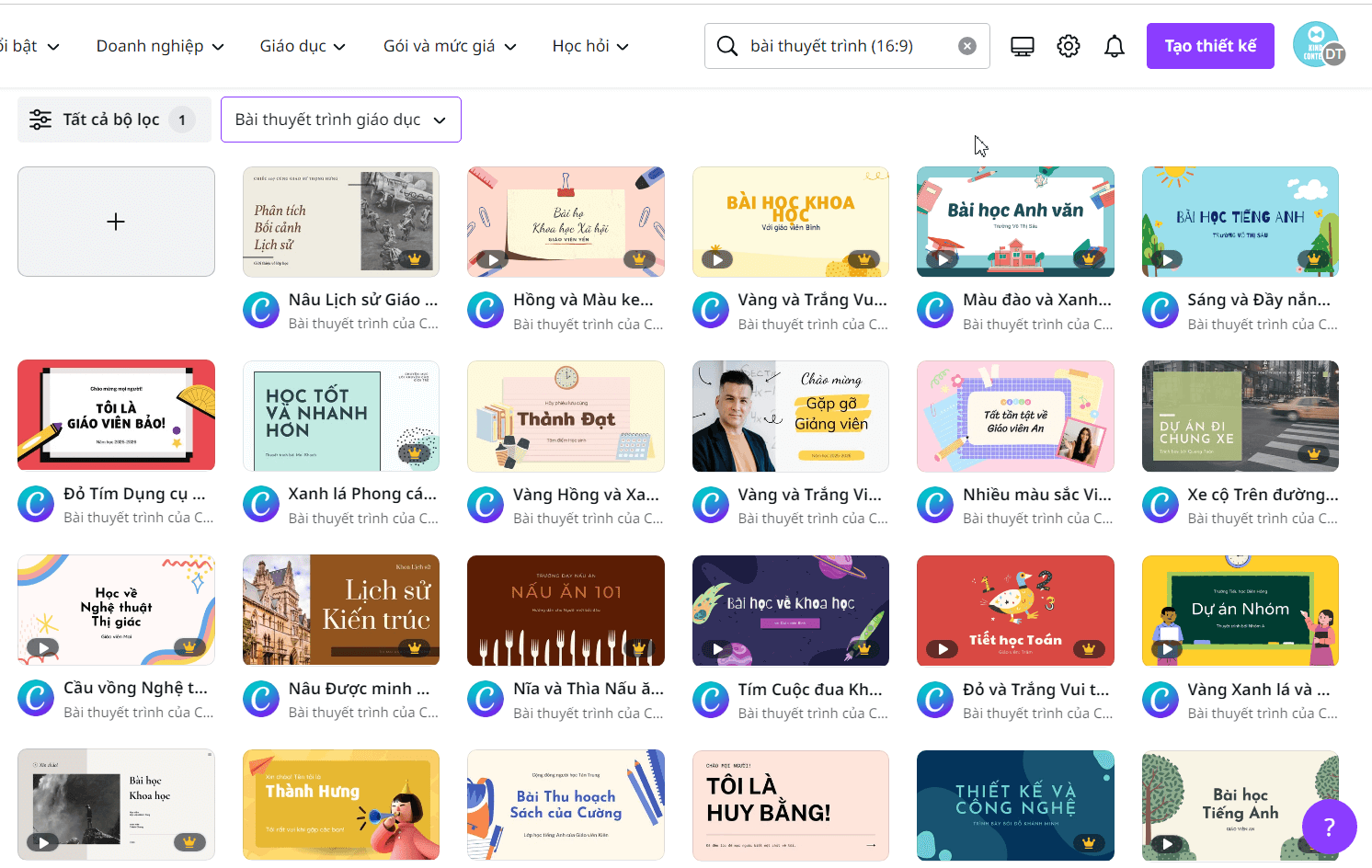Open the Doanh nghiệp menu
Viewport: 1372px width, 868px height.
point(158,46)
